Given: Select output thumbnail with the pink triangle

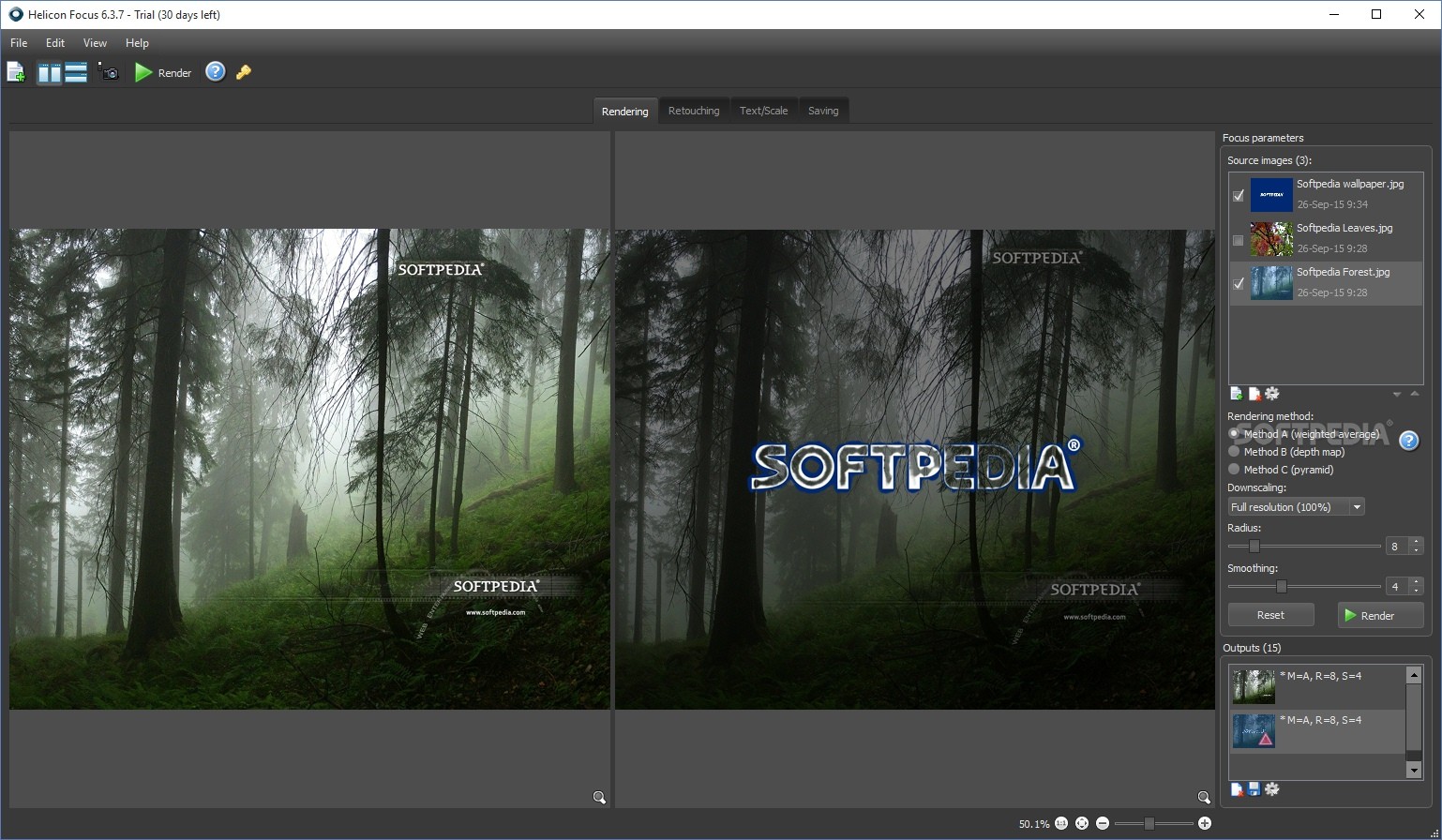Looking at the screenshot, I should 1254,731.
